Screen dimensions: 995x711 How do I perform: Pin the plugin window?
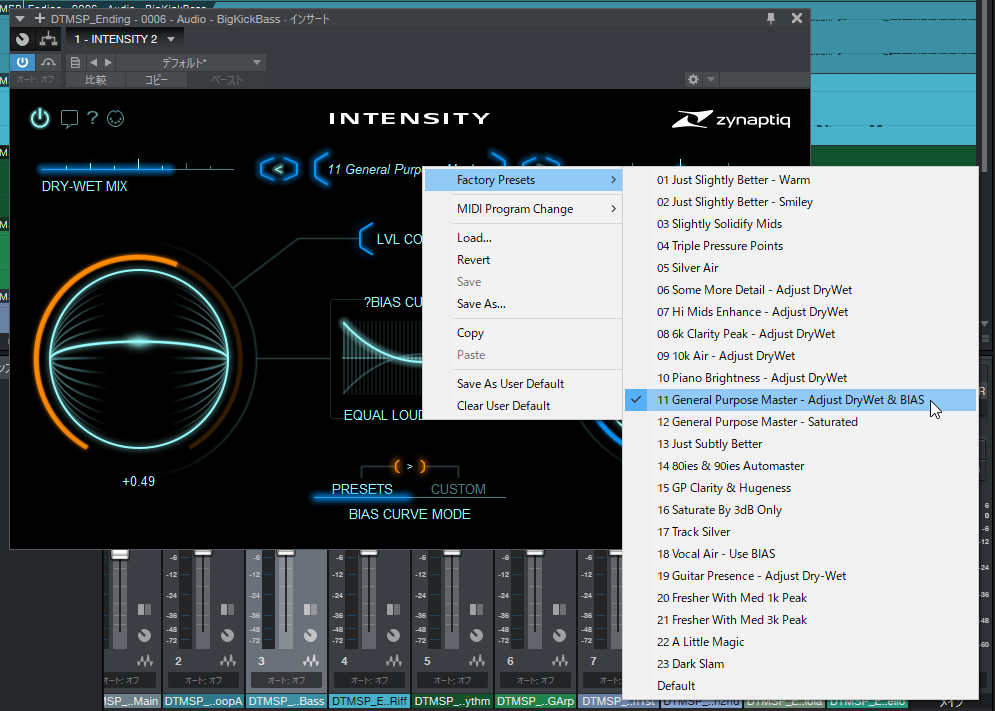(x=771, y=18)
